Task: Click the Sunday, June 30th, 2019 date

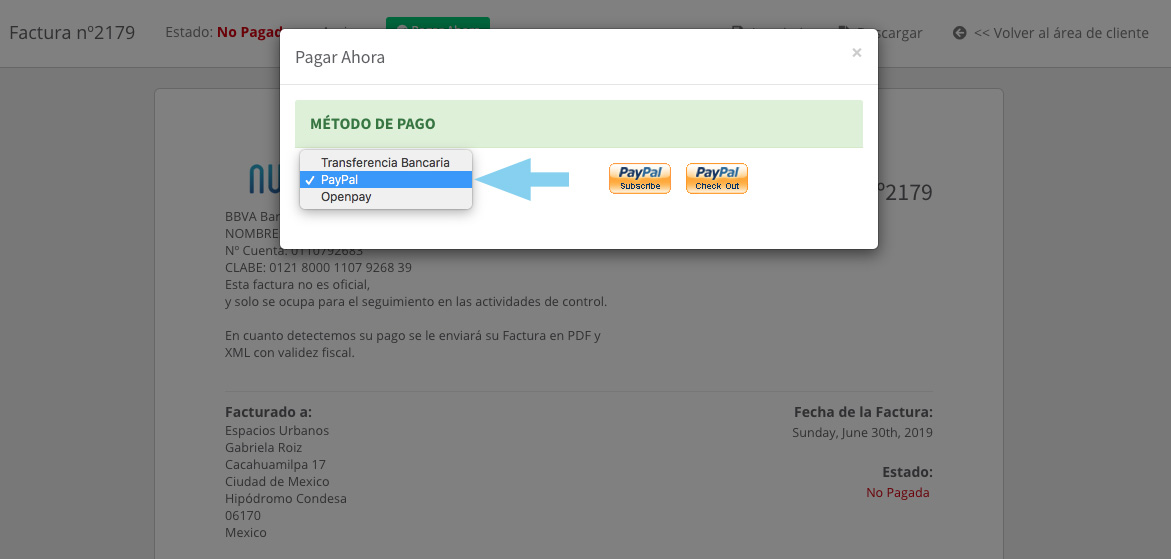Action: pyautogui.click(x=863, y=432)
